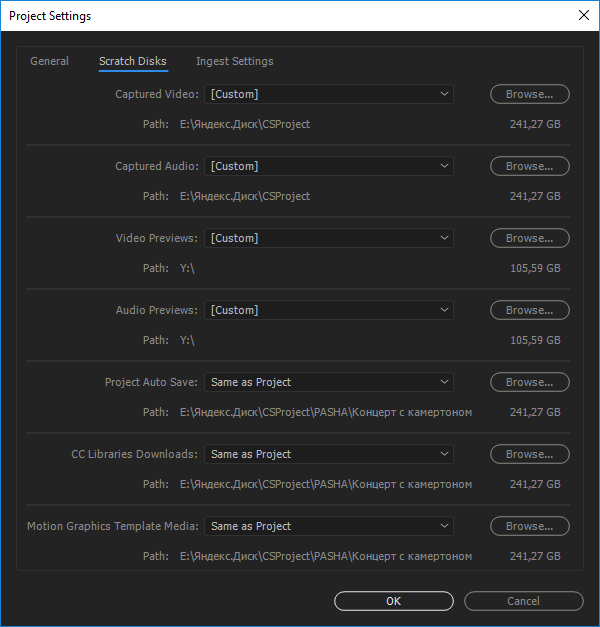Open the CC Libraries Downloads dropdown
600x627 pixels.
[x=329, y=454]
